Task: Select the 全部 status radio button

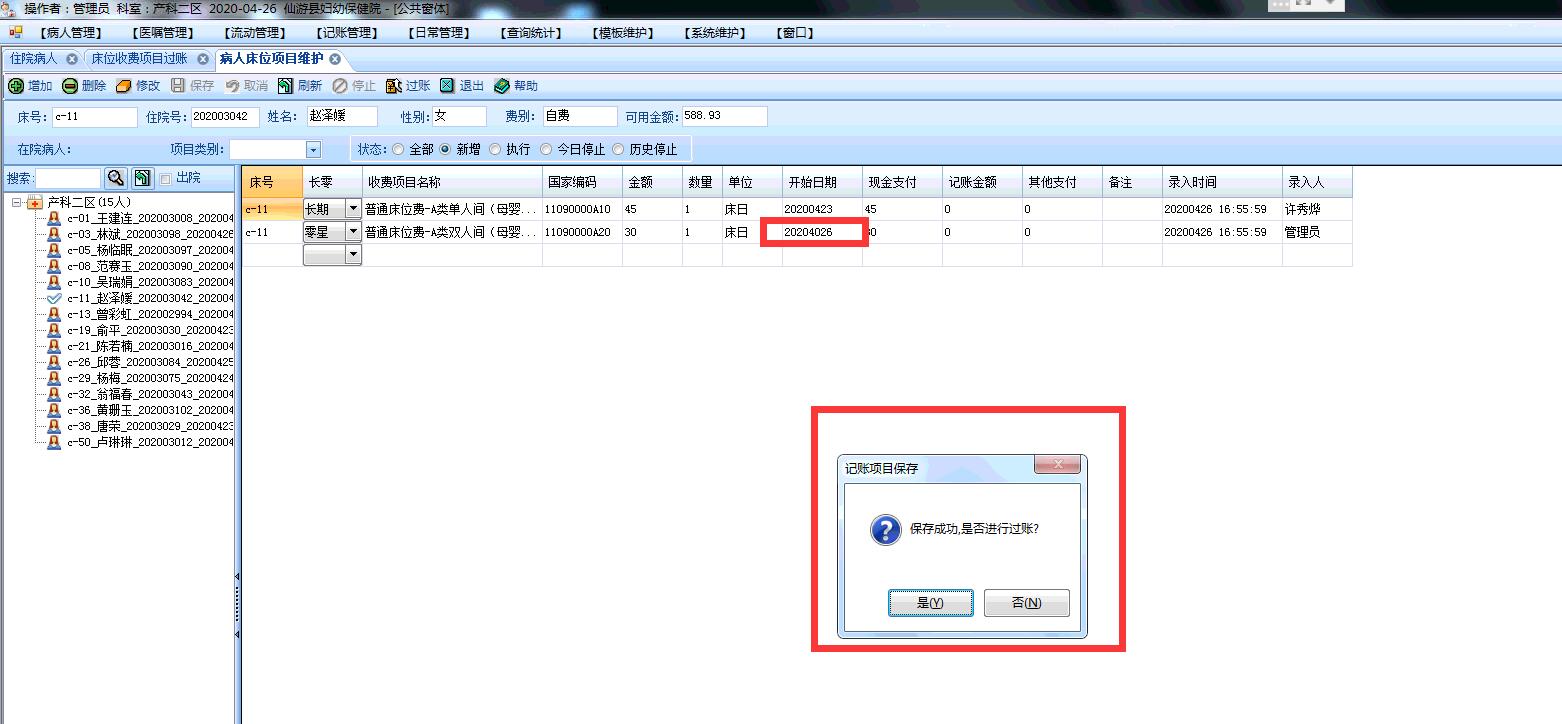Action: [399, 149]
